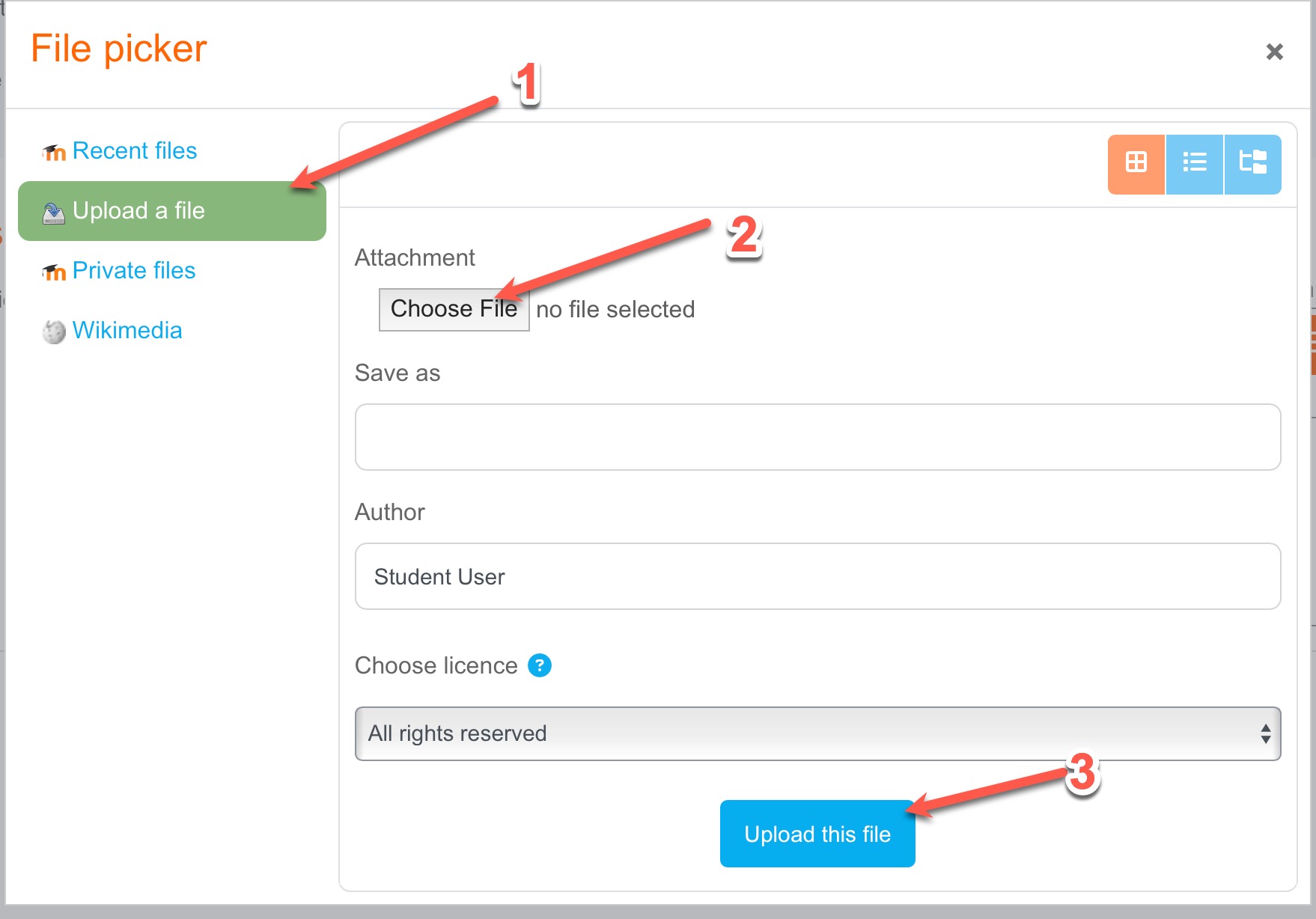This screenshot has width=1316, height=919.
Task: Open the Recent files repository
Action: point(135,151)
